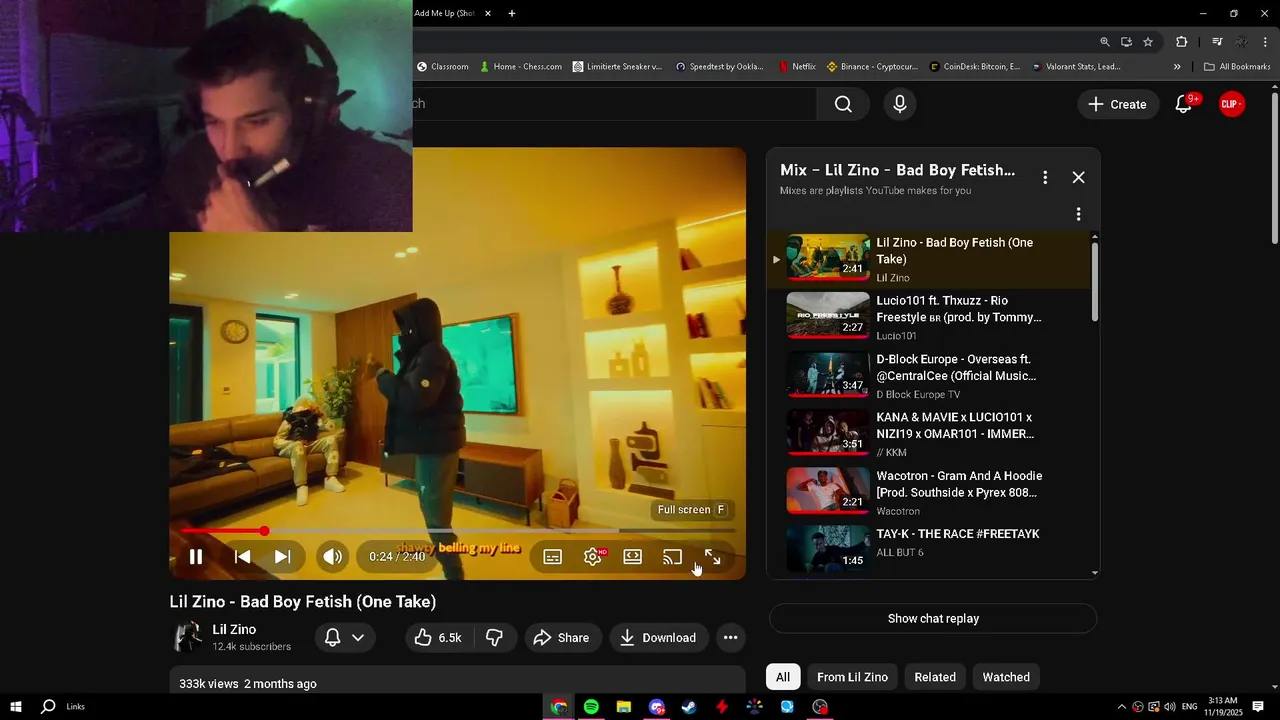The height and width of the screenshot is (720, 1280).
Task: Play TAY-K THE RACE from mix
Action: pyautogui.click(x=928, y=547)
